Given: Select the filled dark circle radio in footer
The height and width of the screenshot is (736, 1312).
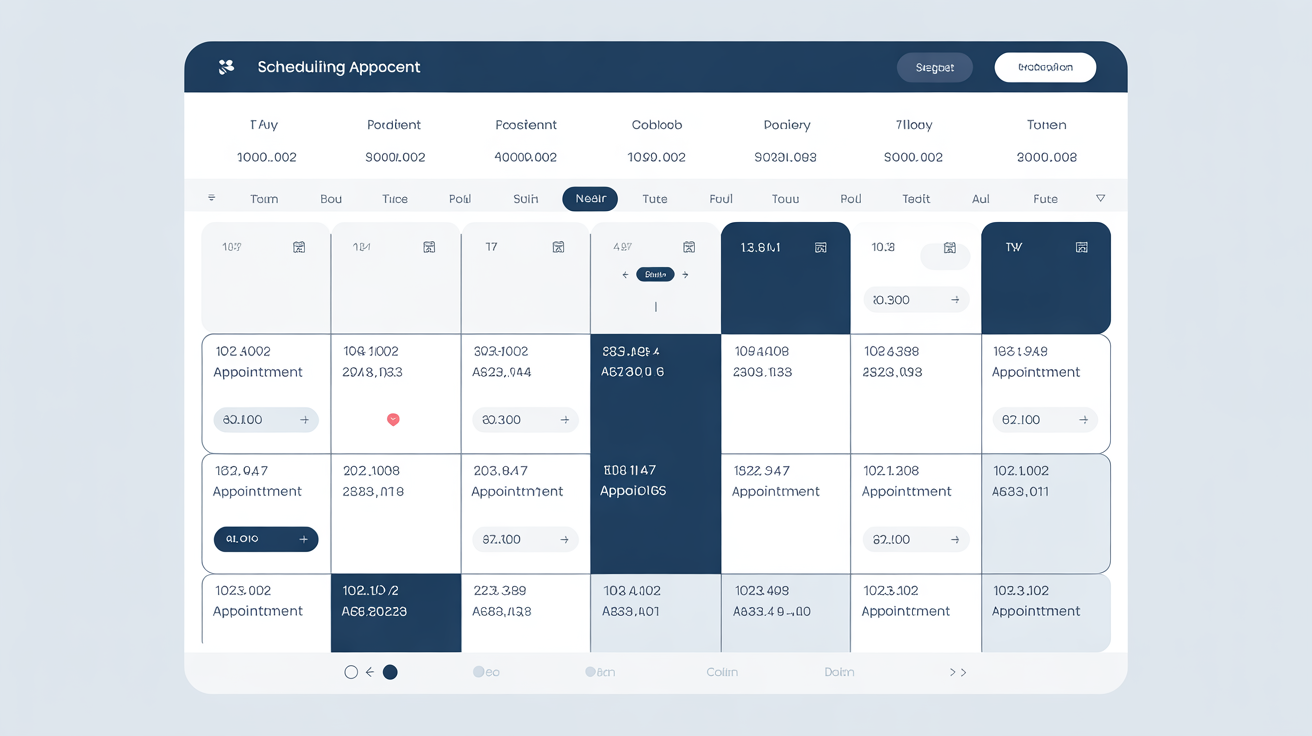Looking at the screenshot, I should point(390,673).
